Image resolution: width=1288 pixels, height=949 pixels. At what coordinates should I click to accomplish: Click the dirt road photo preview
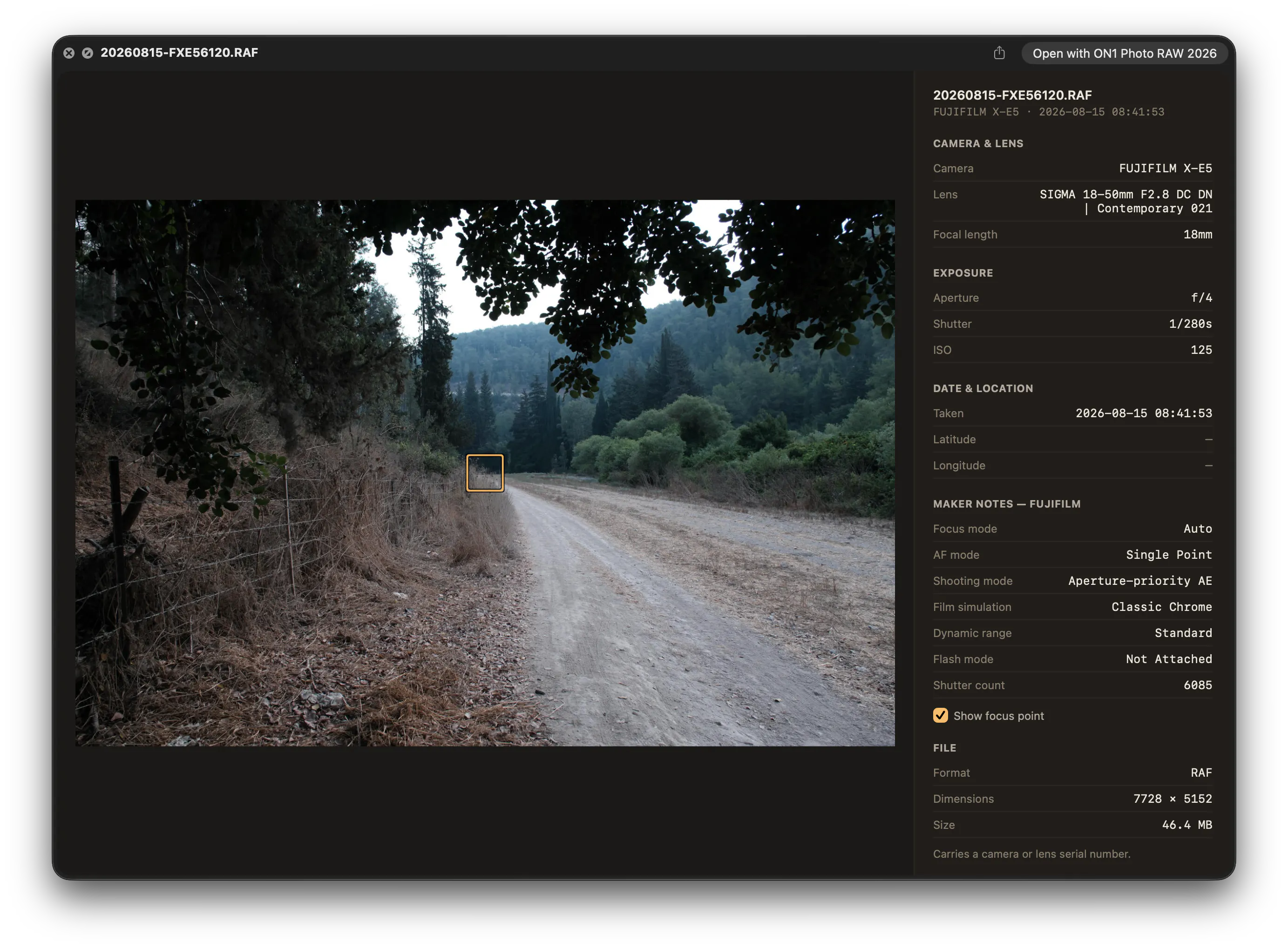484,473
